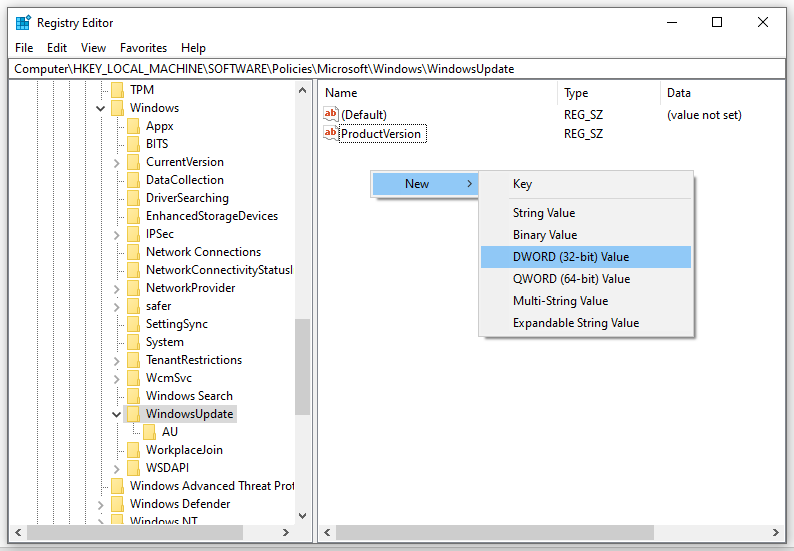Viewport: 794px width, 551px height.
Task: Click the DataCollection folder icon
Action: (x=134, y=180)
